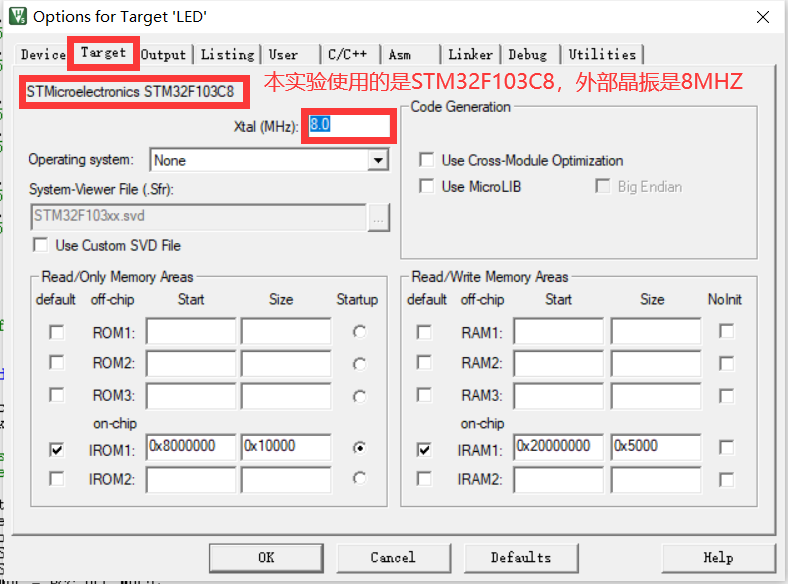
Task: Enable Use Custom SVD File
Action: [40, 245]
